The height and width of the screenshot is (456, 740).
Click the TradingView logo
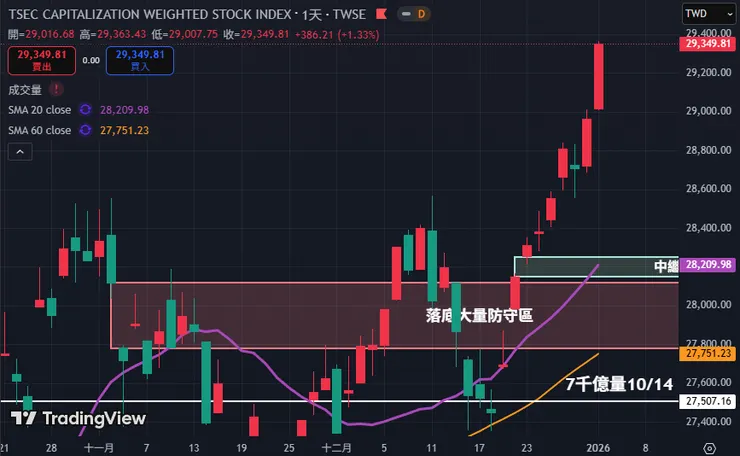pyautogui.click(x=78, y=418)
